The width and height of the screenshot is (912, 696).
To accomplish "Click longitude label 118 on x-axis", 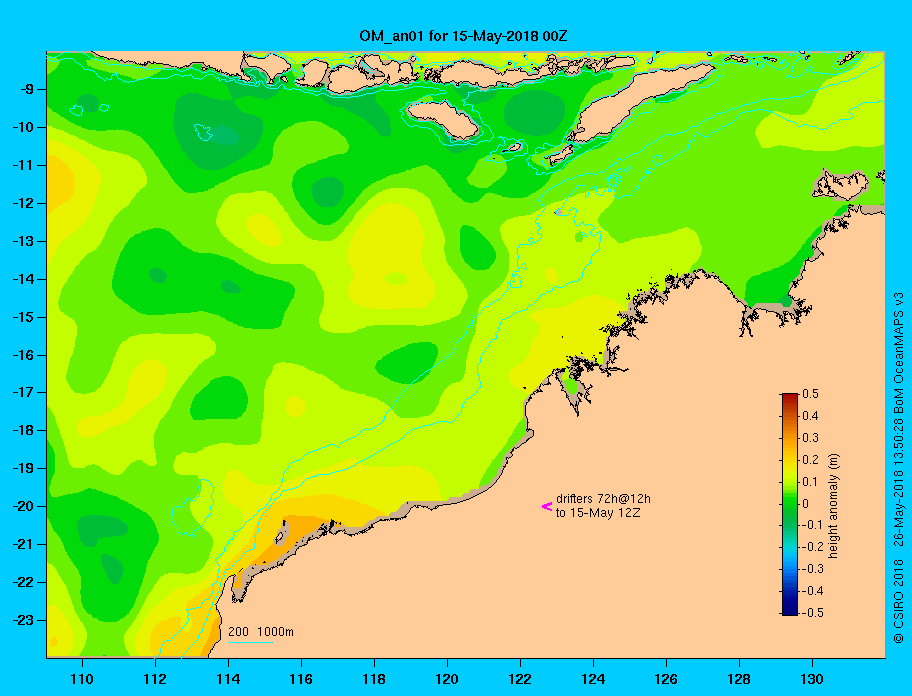I will click(x=374, y=679).
